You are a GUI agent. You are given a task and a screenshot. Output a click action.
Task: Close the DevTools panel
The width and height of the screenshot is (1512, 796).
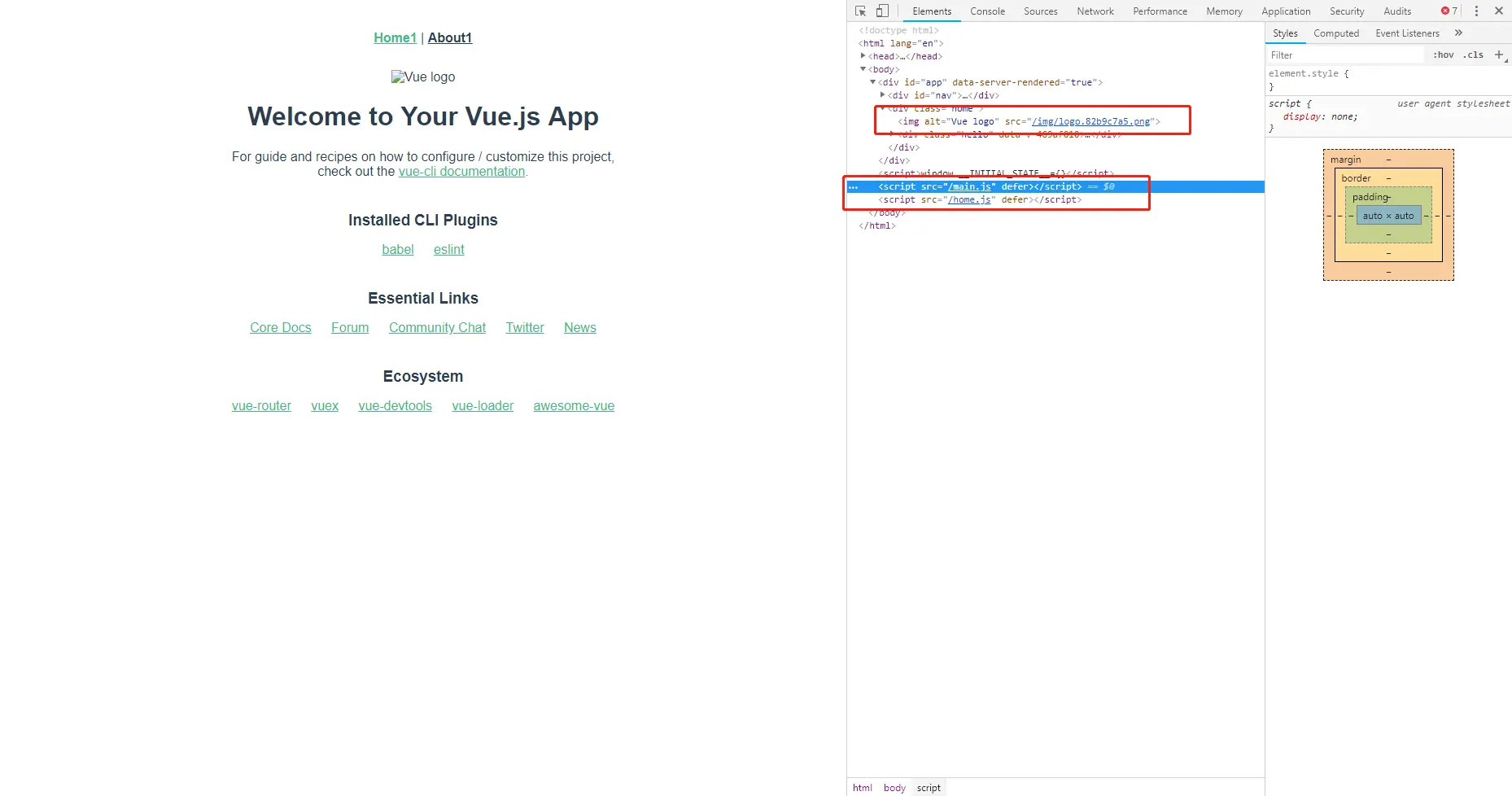tap(1498, 11)
